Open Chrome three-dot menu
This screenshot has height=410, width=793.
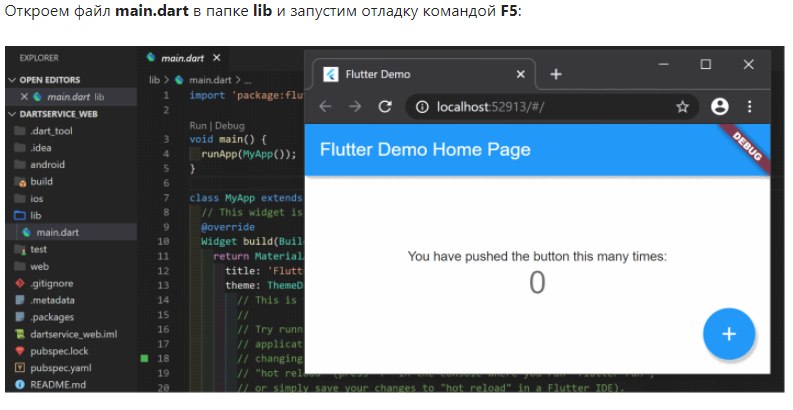750,106
